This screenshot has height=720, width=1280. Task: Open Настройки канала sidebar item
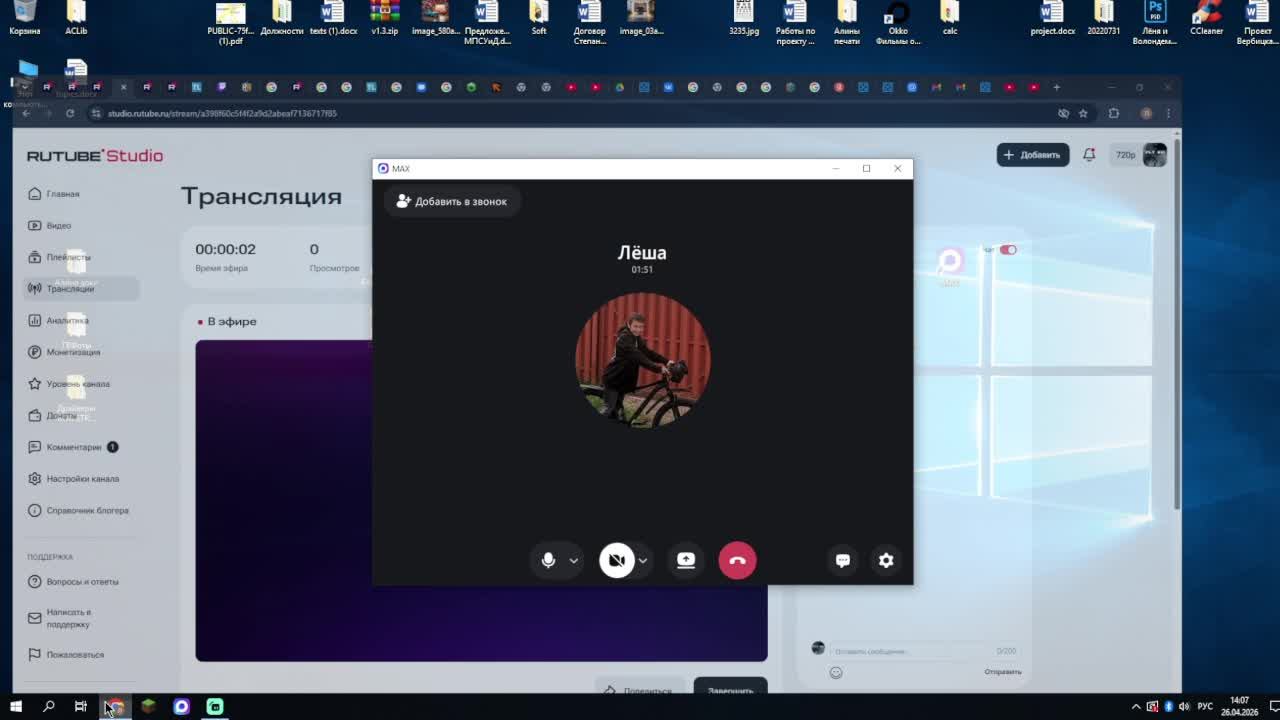point(82,479)
